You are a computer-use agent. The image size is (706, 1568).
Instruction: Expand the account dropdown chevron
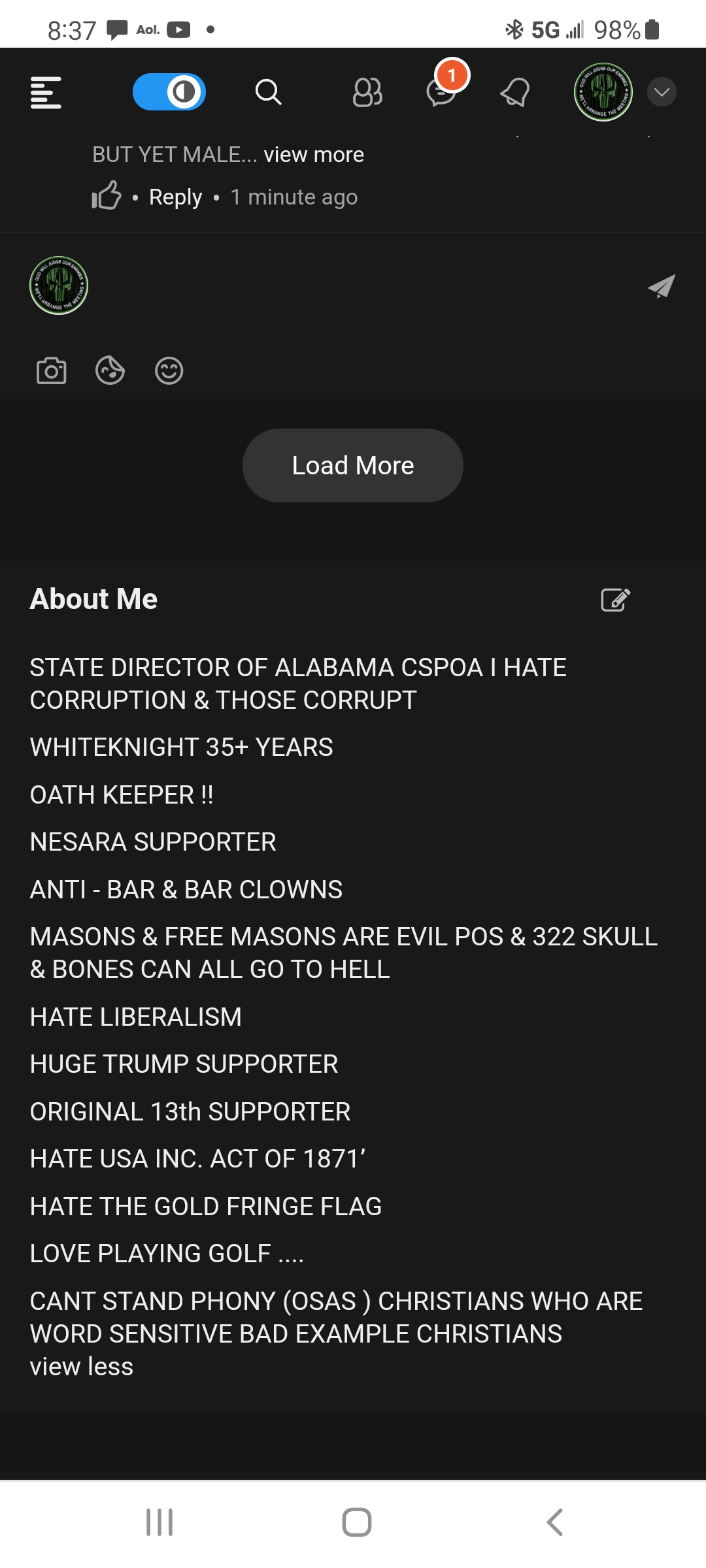tap(662, 92)
